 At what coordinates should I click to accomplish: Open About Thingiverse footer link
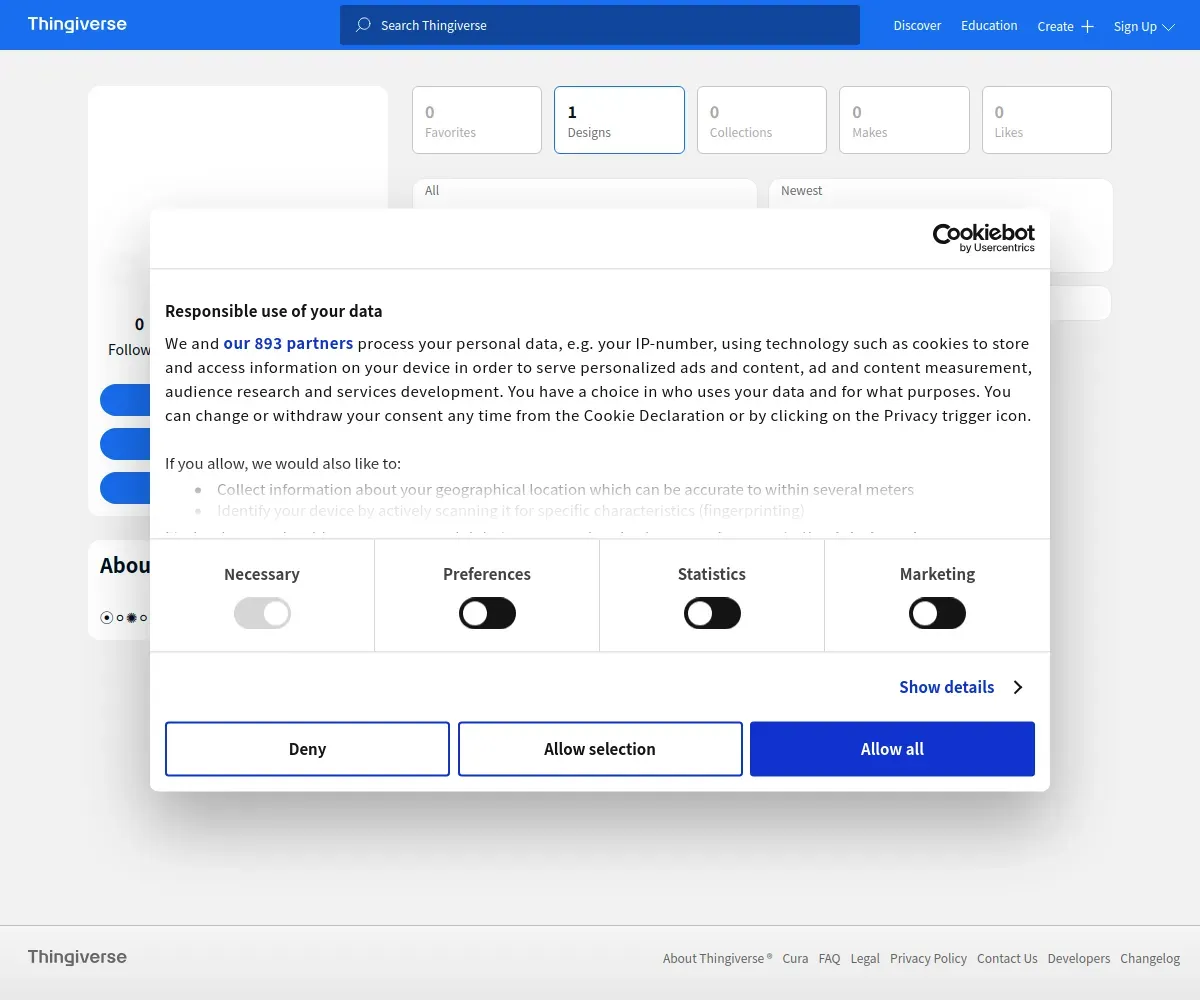point(717,958)
